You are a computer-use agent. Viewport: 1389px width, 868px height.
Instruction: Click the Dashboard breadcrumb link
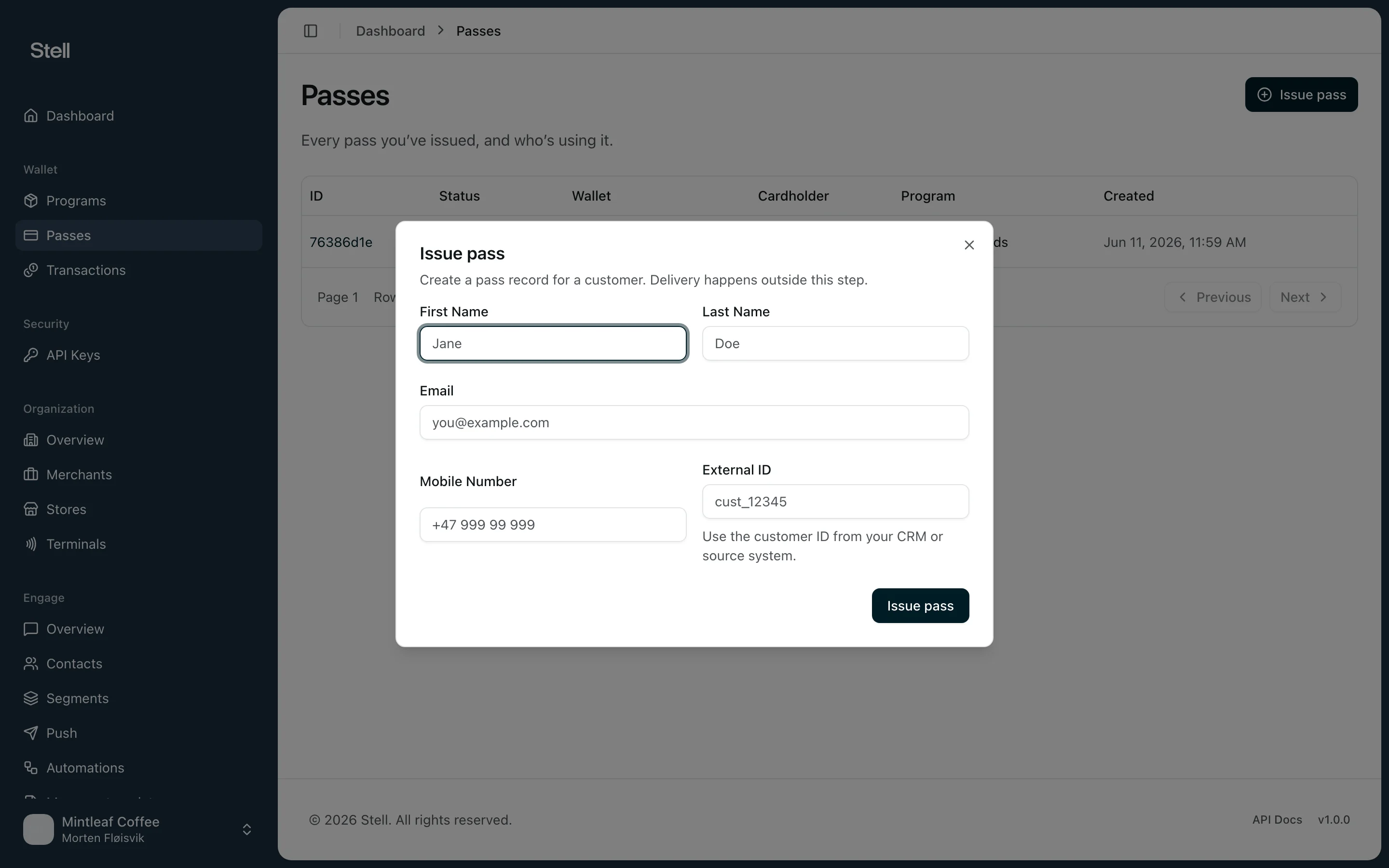(390, 31)
